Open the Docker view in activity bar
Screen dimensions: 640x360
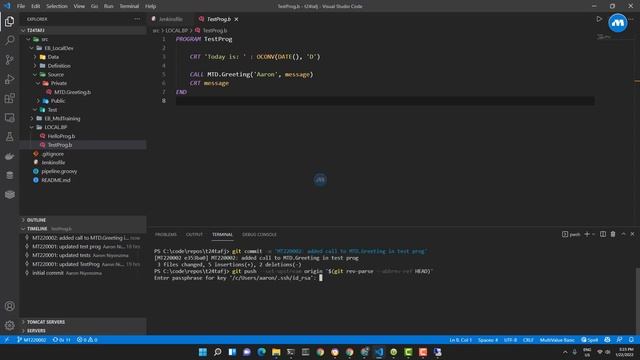[x=9, y=156]
